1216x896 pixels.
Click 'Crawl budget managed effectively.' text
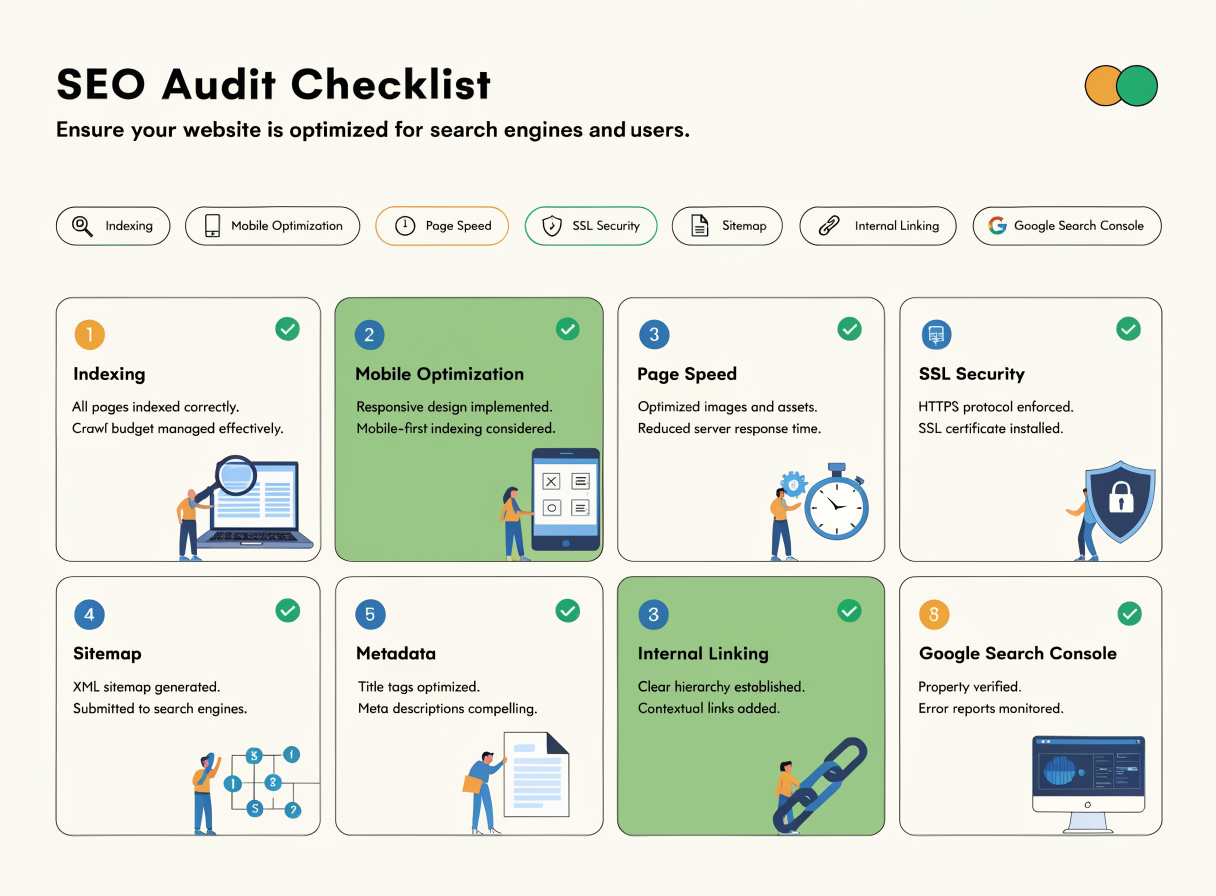pyautogui.click(x=178, y=428)
